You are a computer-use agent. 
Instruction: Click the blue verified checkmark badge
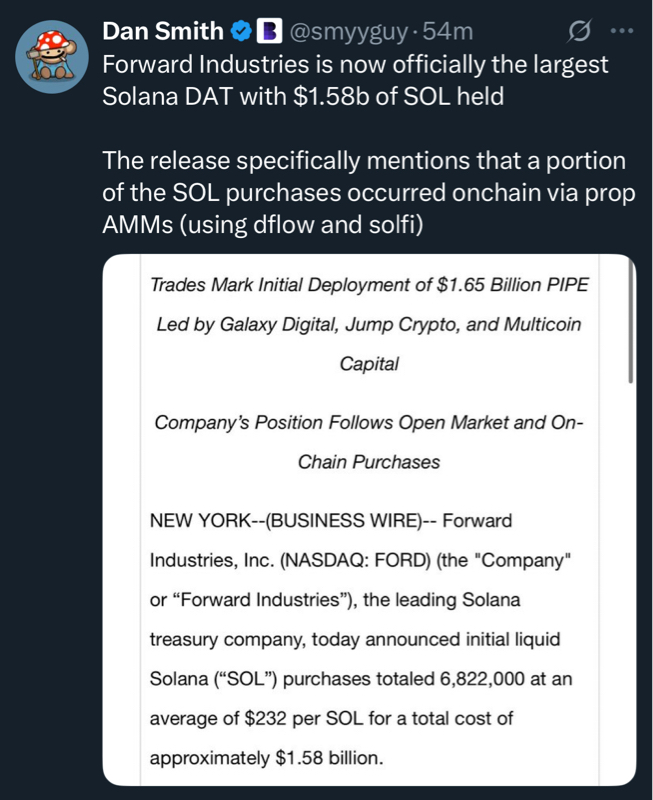(x=242, y=32)
